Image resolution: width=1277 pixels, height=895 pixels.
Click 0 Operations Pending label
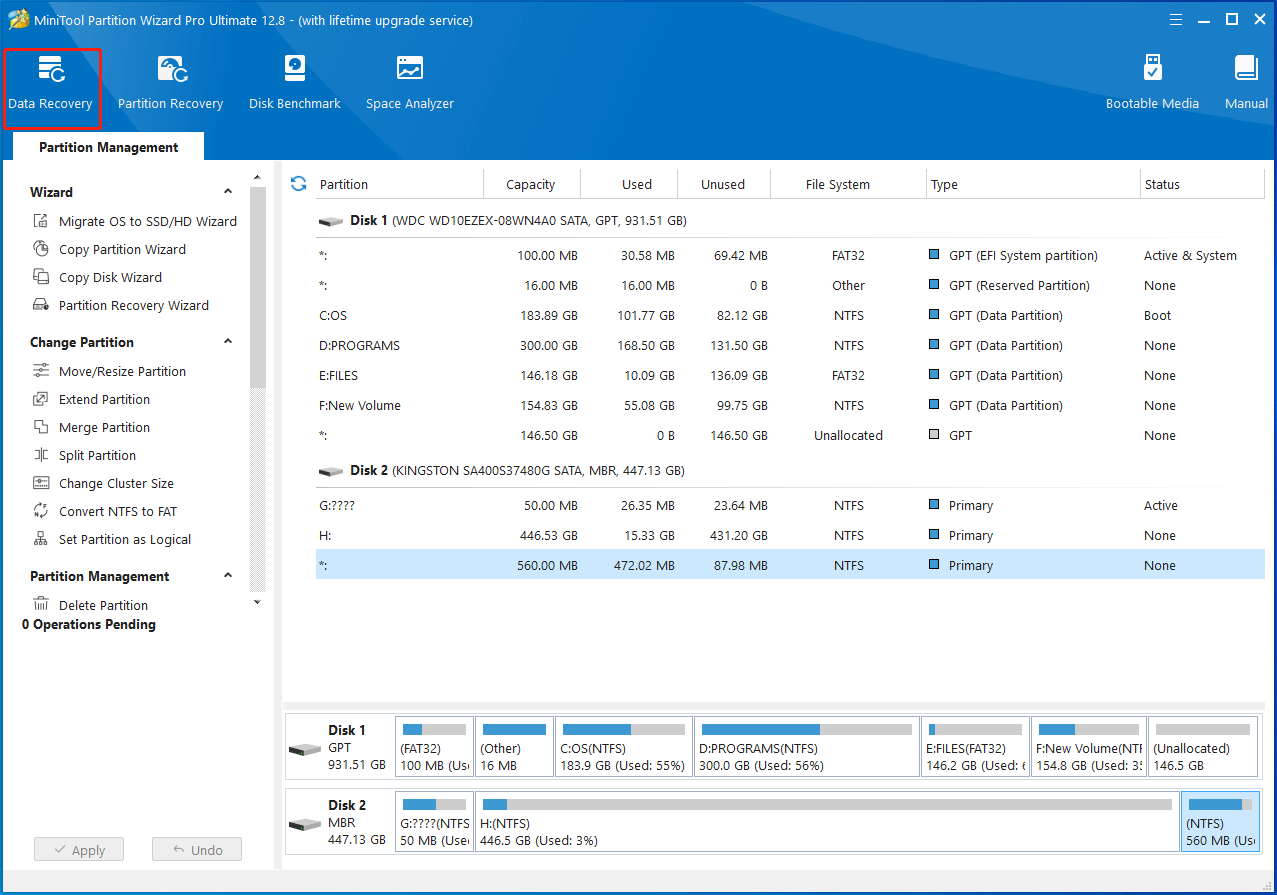tap(89, 624)
